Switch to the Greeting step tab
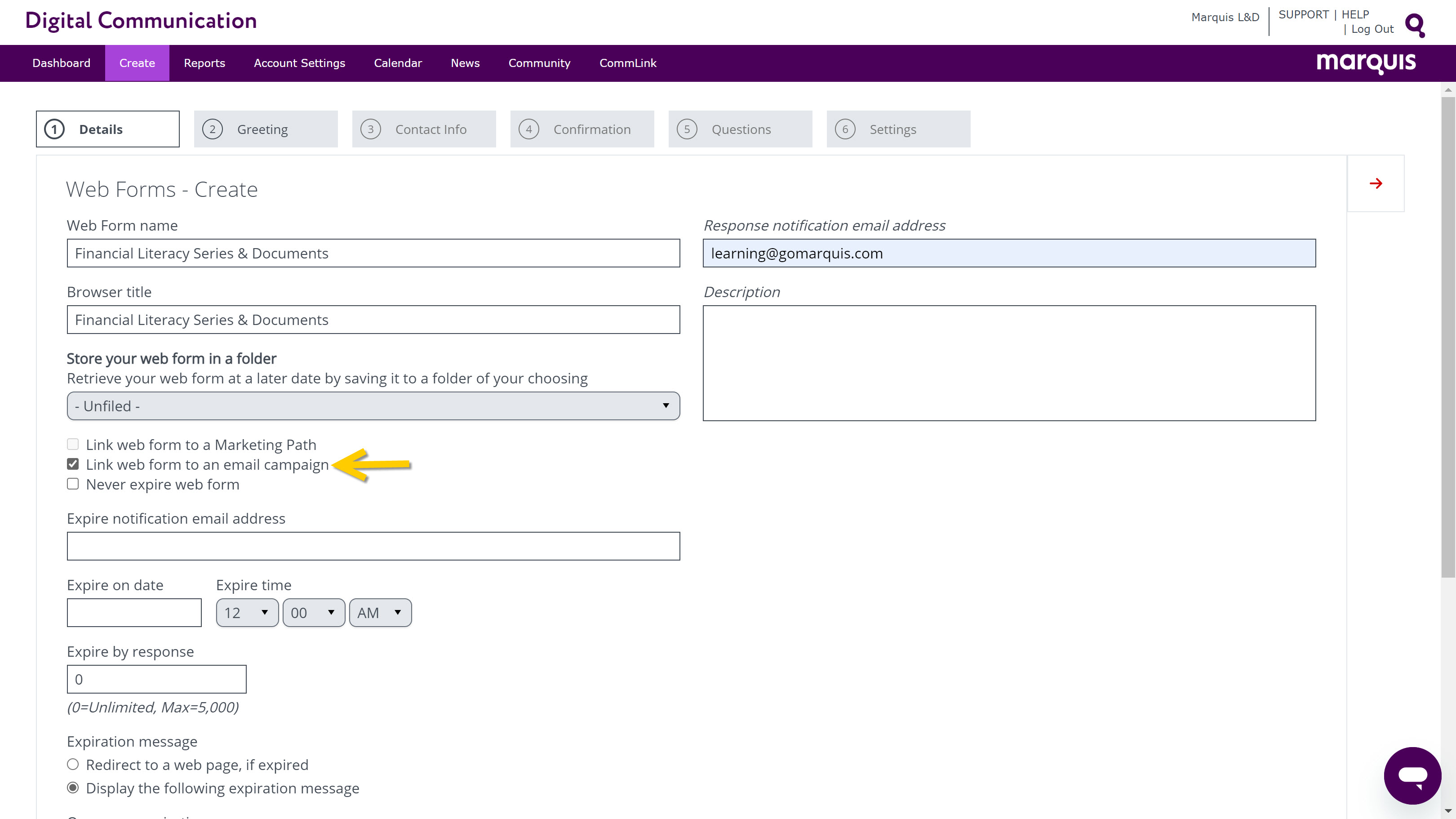Viewport: 1456px width, 819px height. [x=266, y=129]
